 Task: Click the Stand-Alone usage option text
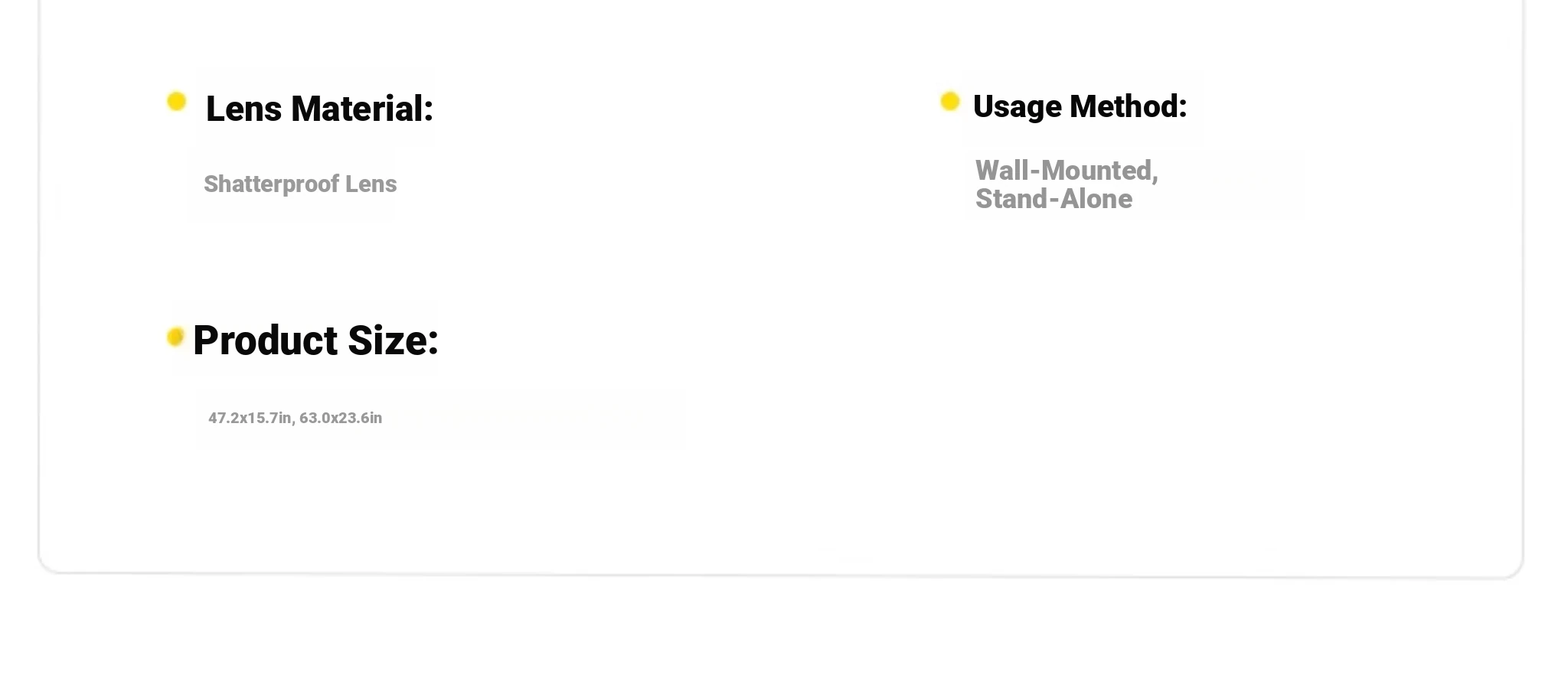1053,199
